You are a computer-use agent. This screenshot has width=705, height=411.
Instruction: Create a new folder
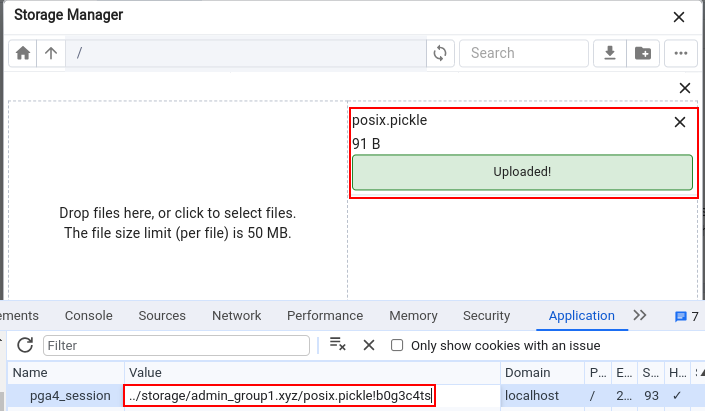[x=643, y=53]
